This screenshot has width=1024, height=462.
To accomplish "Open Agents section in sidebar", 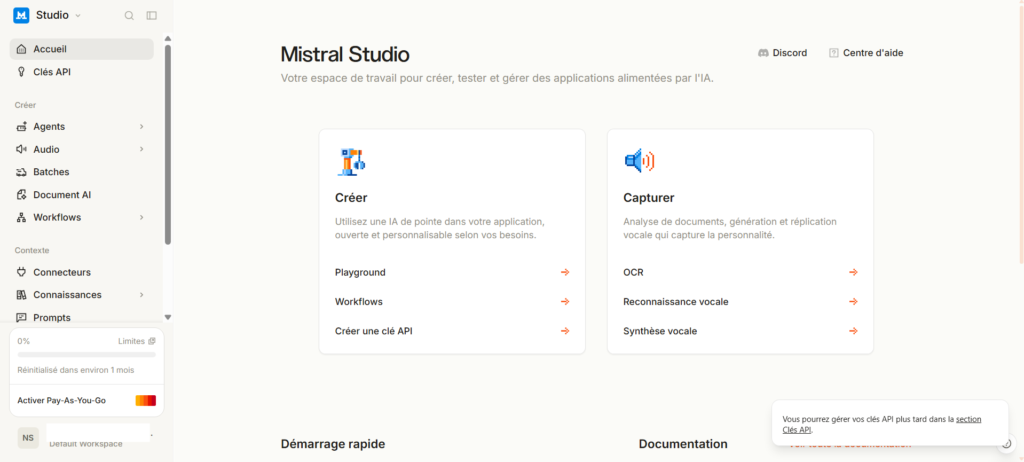I will pos(82,126).
